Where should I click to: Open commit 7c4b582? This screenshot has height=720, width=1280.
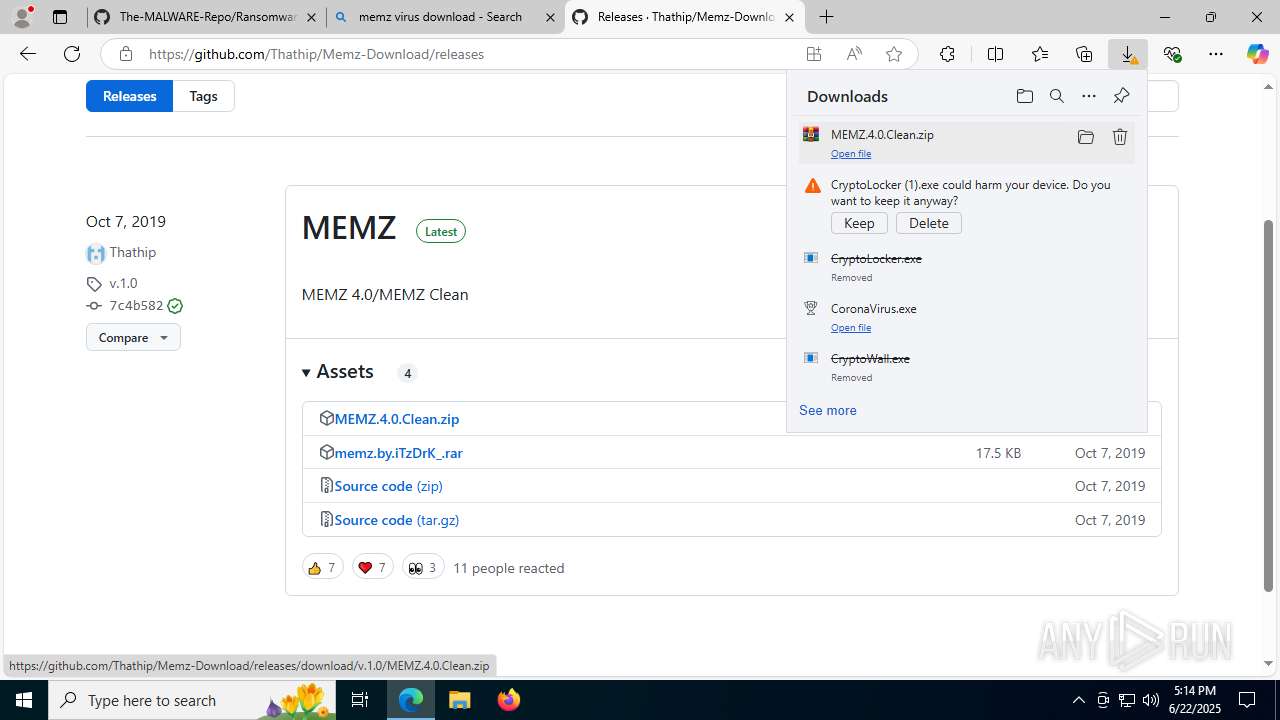click(x=136, y=306)
